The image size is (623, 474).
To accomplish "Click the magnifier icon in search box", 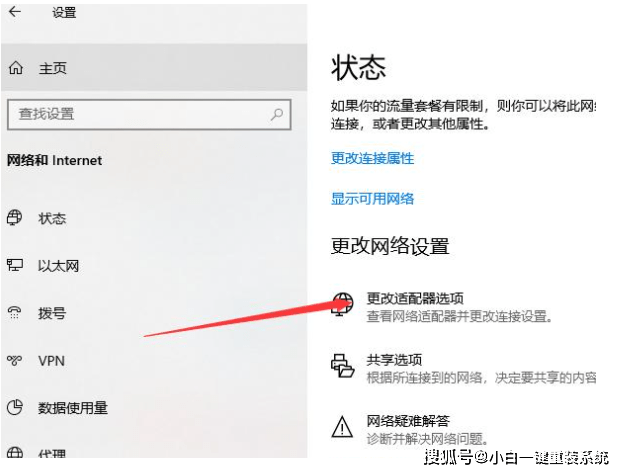I will pos(277,114).
